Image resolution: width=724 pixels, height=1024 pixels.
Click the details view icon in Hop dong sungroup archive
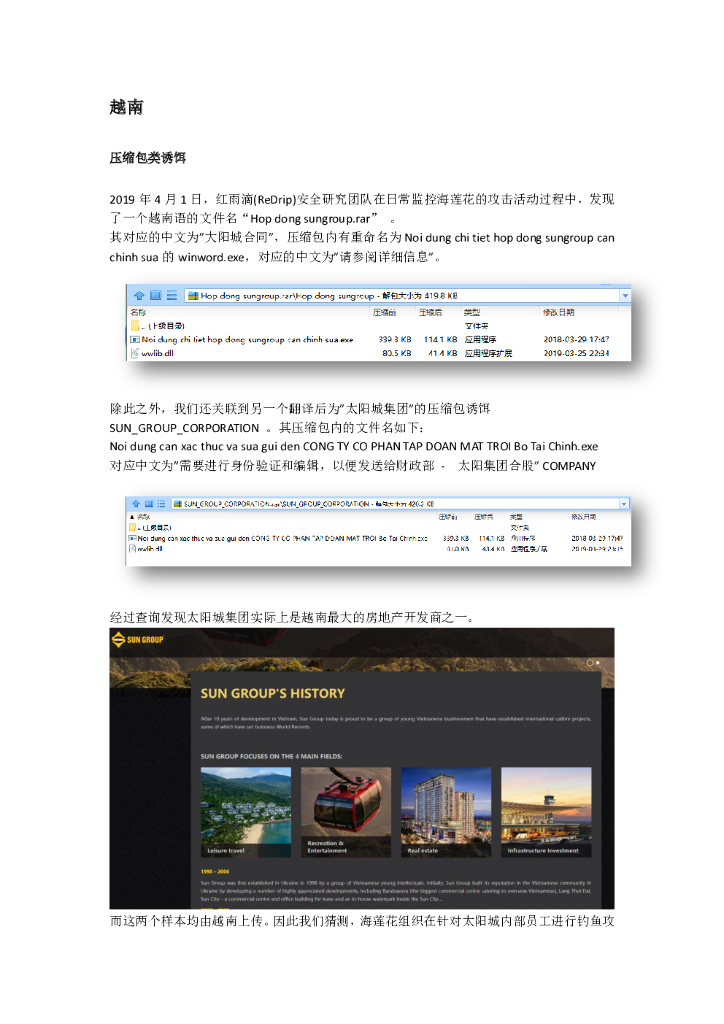[x=155, y=295]
